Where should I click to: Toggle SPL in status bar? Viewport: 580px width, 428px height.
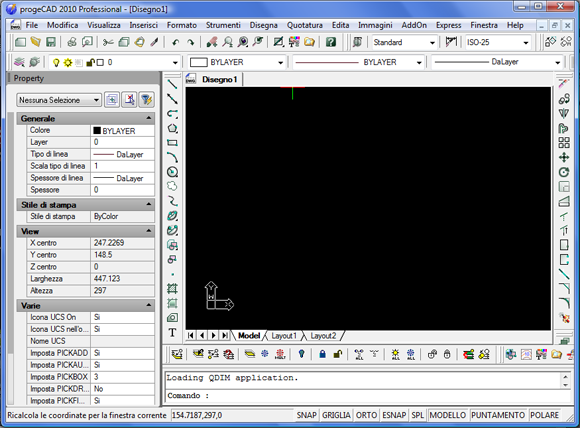click(x=418, y=415)
